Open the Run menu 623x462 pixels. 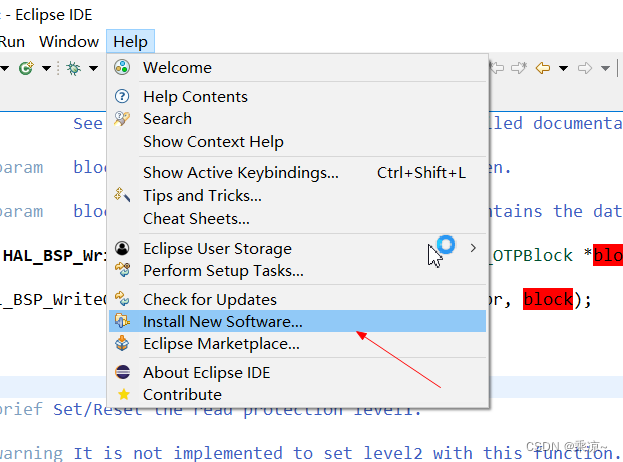(12, 41)
